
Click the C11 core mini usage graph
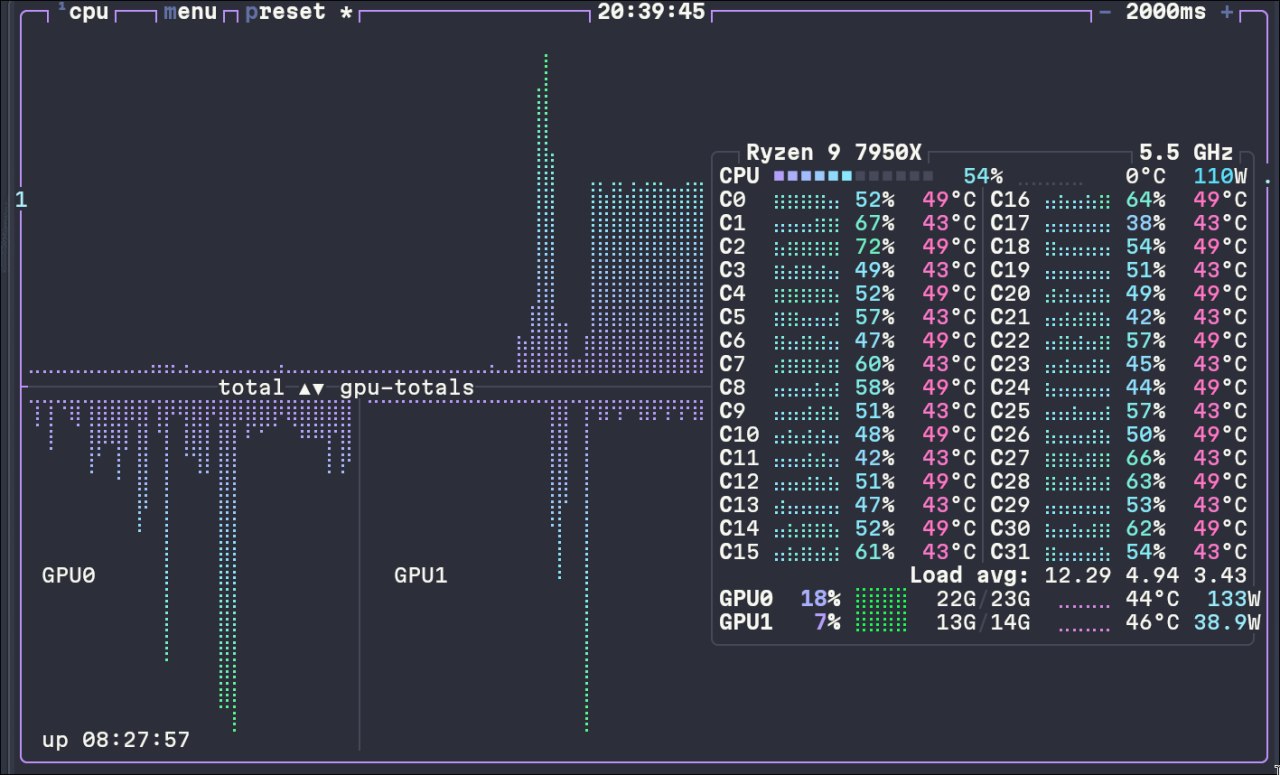point(807,459)
